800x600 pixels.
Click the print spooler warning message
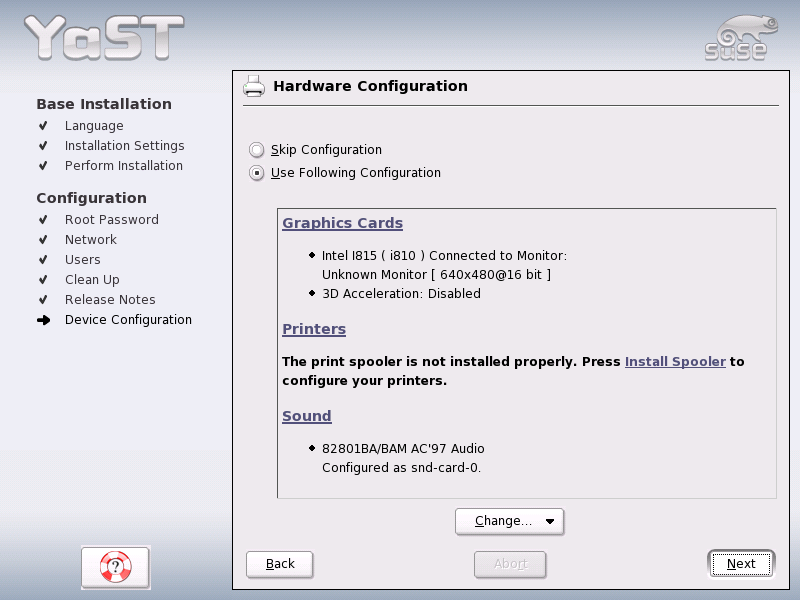pyautogui.click(x=513, y=371)
